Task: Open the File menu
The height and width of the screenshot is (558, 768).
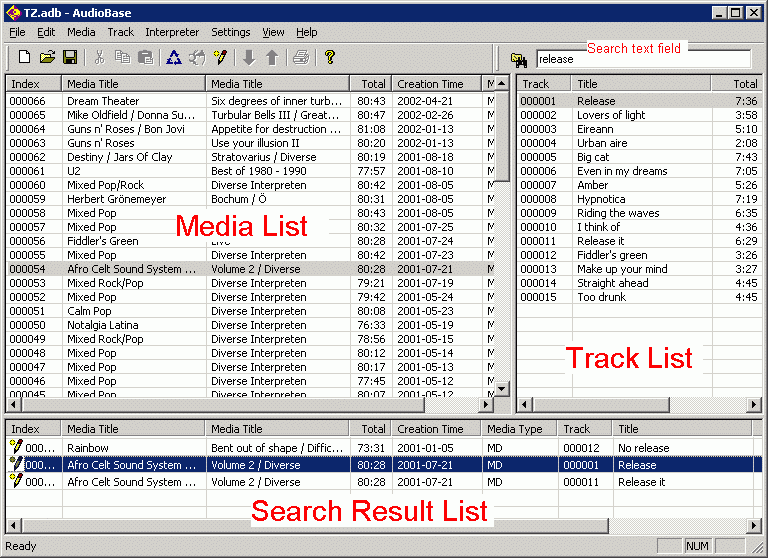Action: 17,32
